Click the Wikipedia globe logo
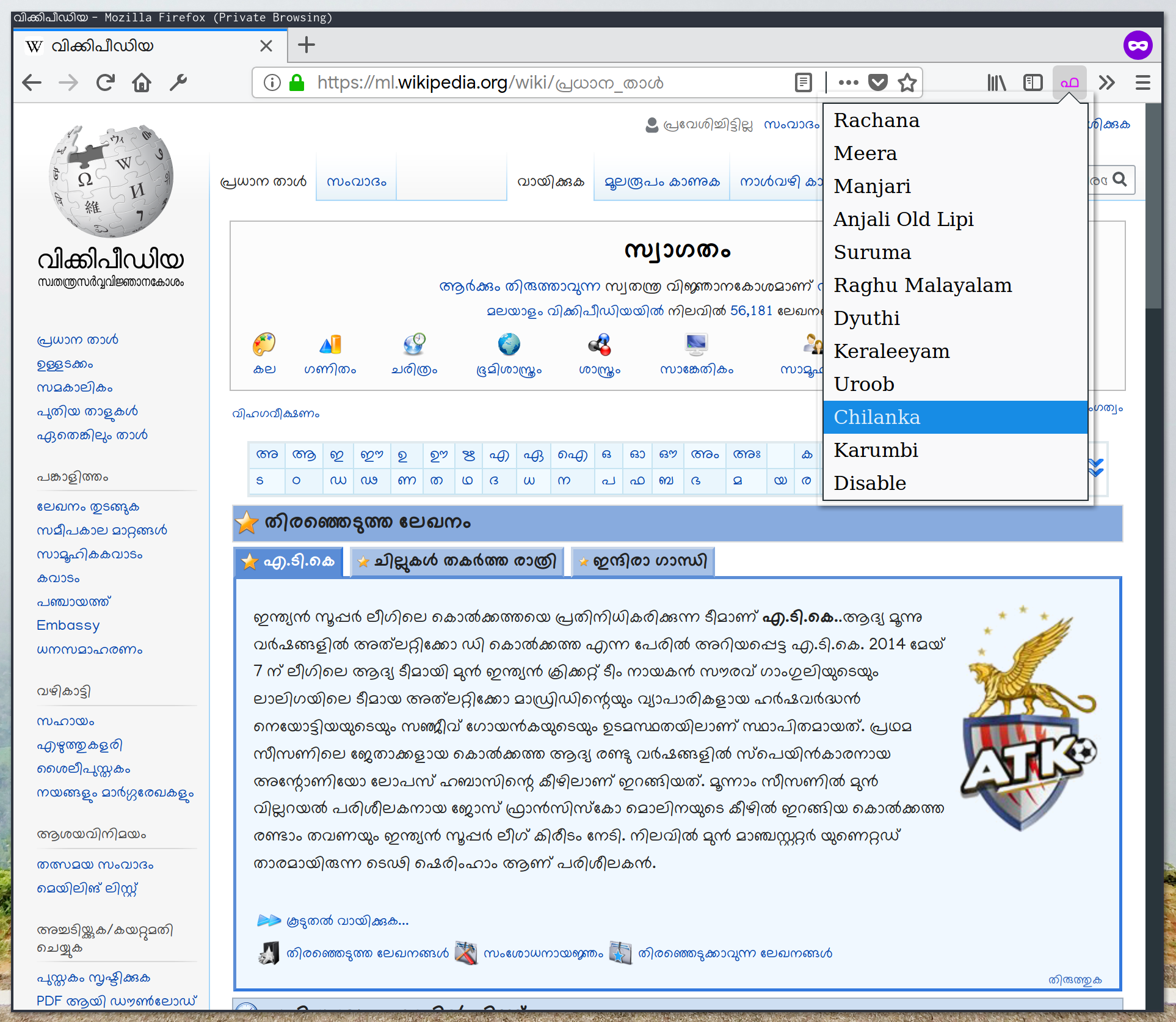The width and height of the screenshot is (1176, 1022). coord(111,181)
